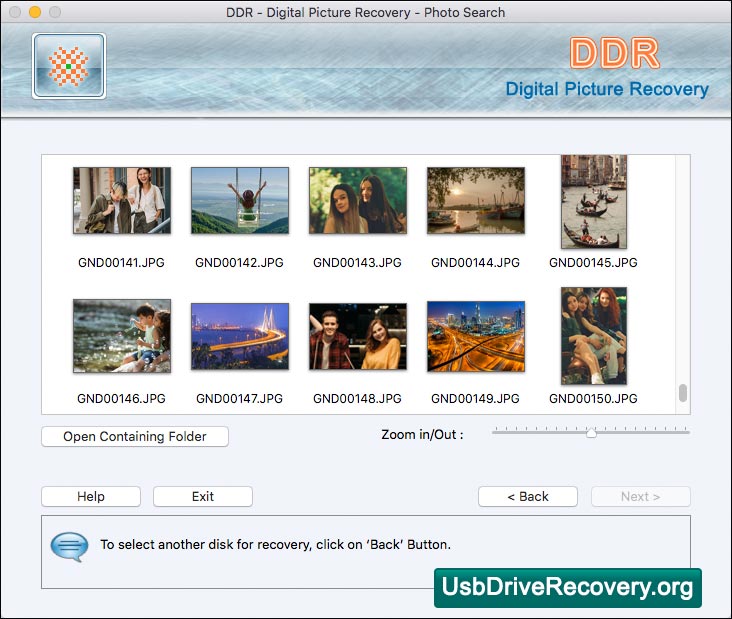Adjust the Zoom in/Out slider handle
This screenshot has width=732, height=619.
tap(591, 432)
